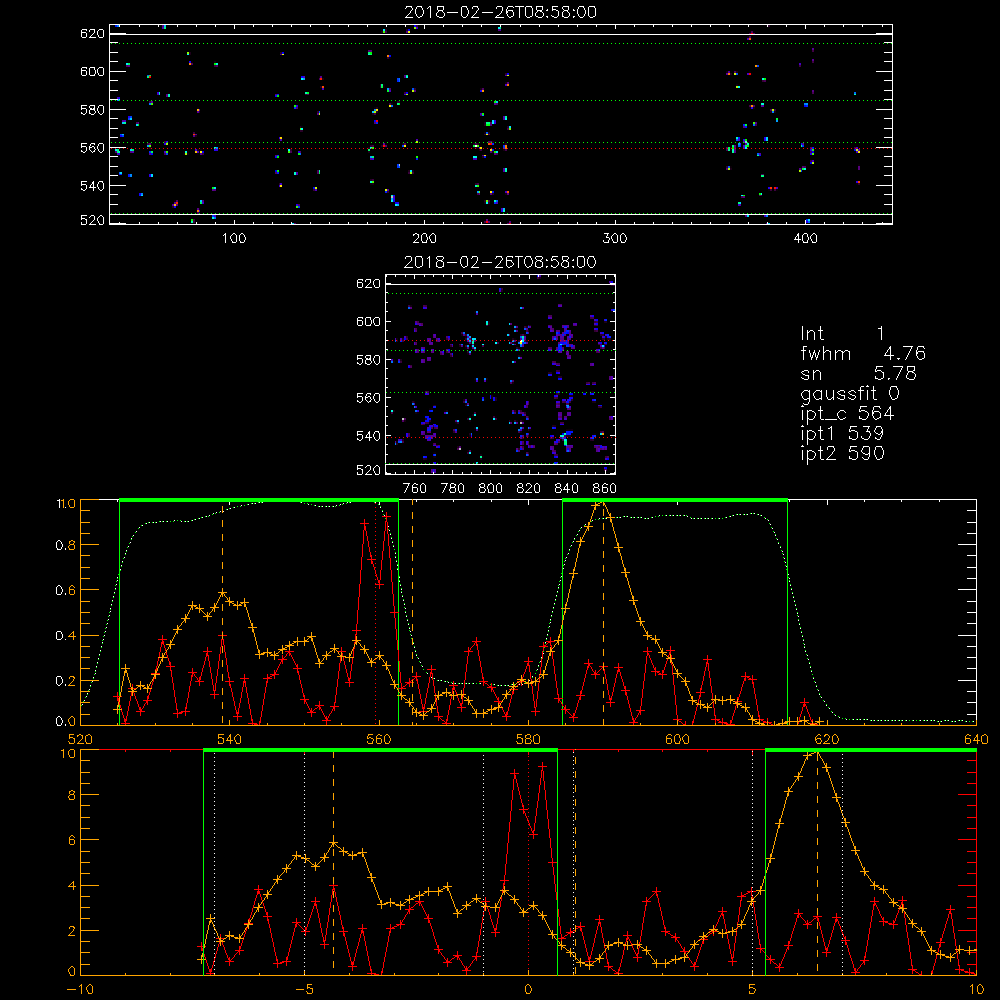Click the top plot title 2018-02-26T08:58:00
This screenshot has width=1000, height=1000.
pyautogui.click(x=501, y=12)
